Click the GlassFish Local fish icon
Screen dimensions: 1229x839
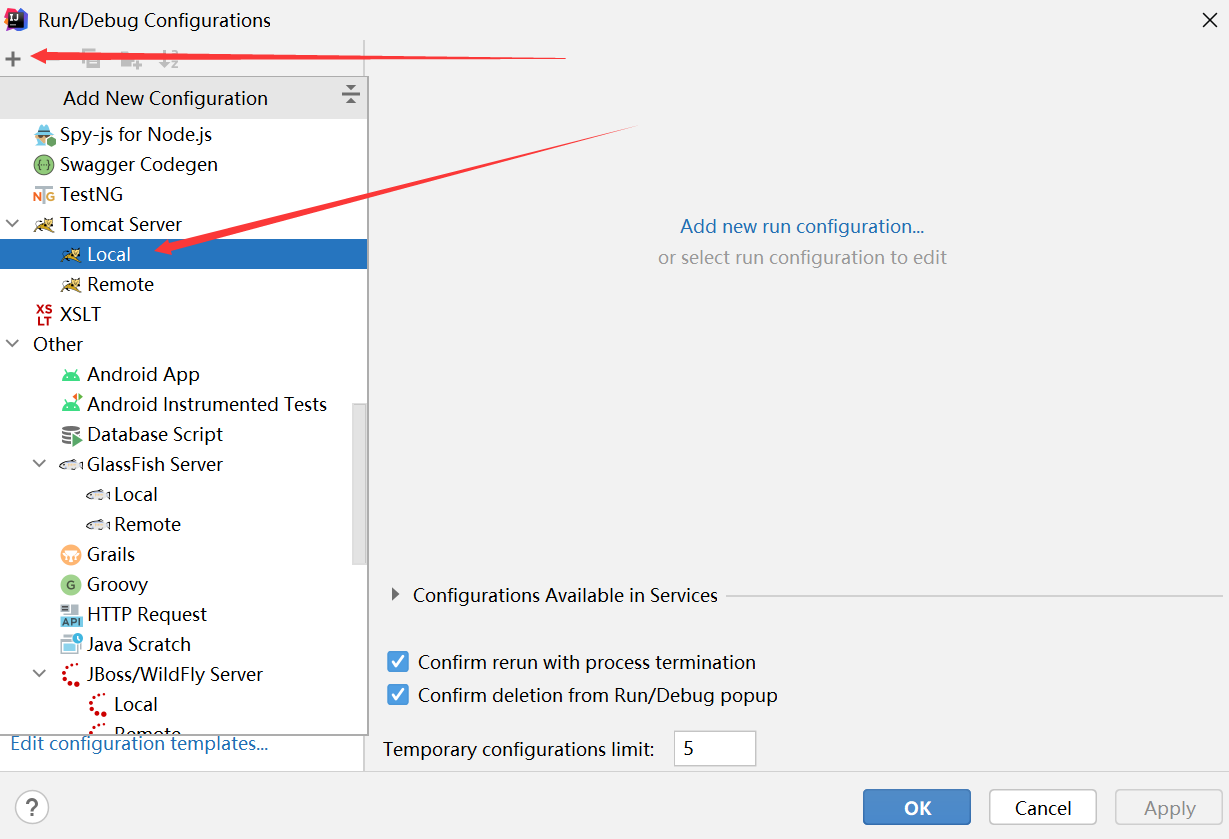98,494
